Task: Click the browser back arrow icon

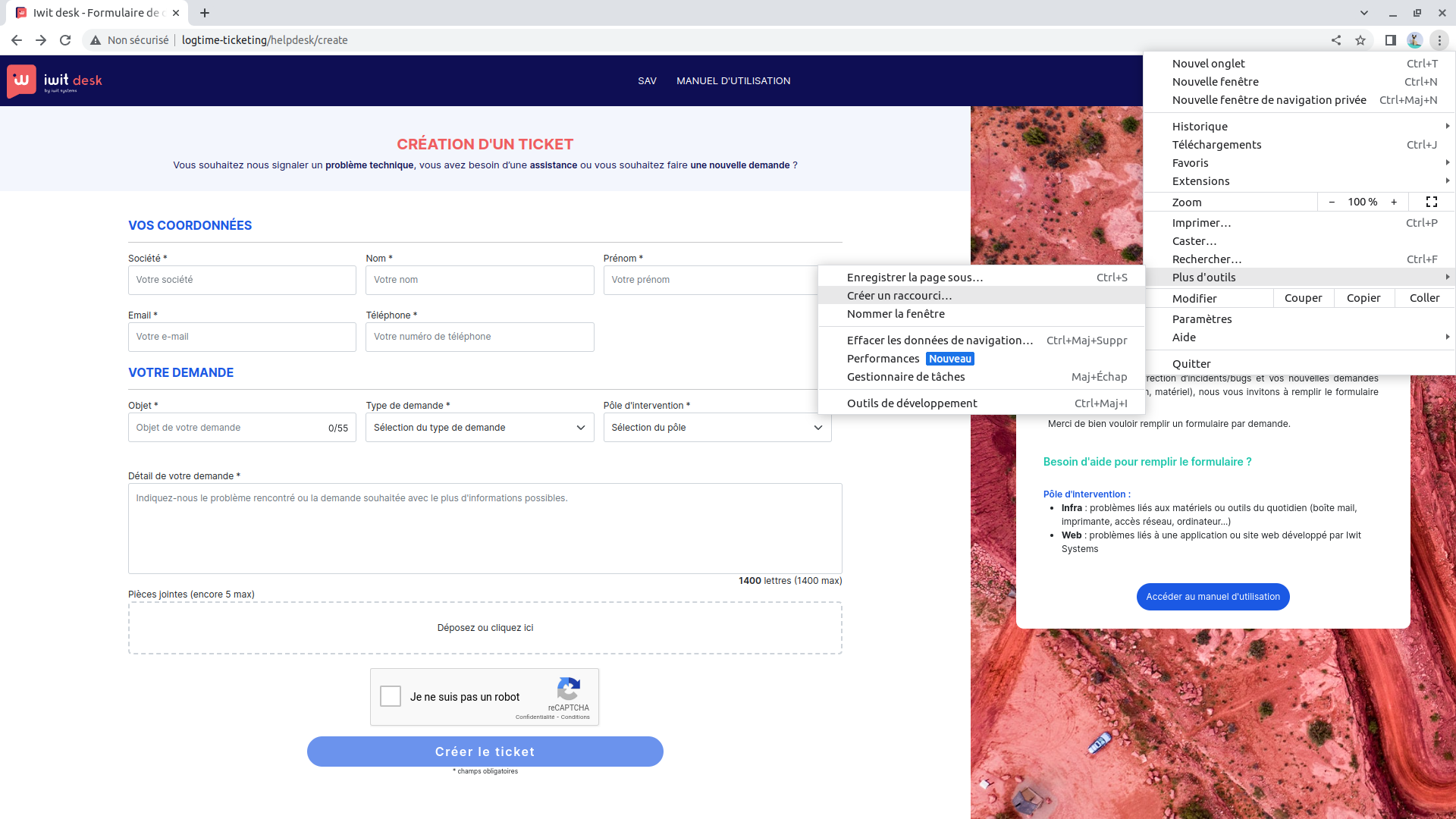Action: click(17, 40)
